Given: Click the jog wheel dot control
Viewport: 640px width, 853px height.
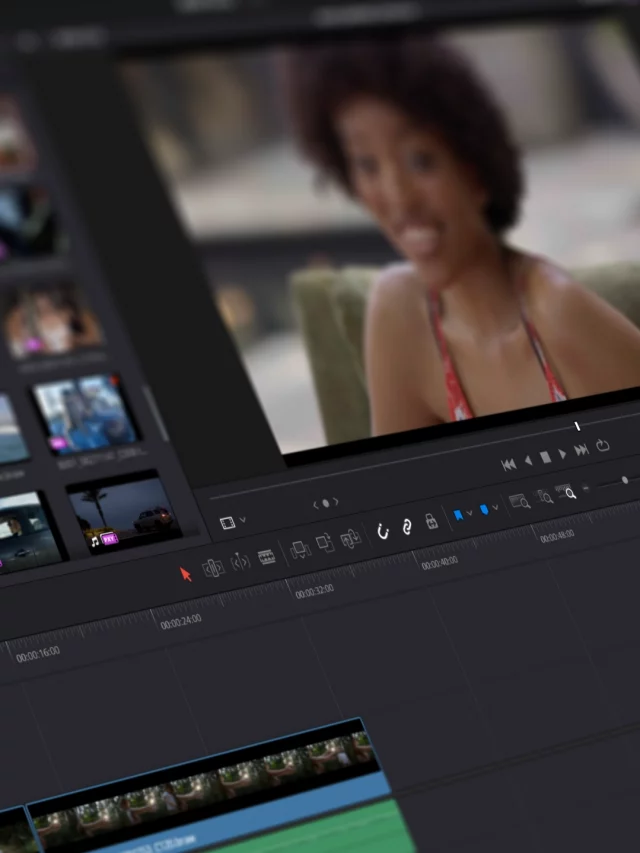Looking at the screenshot, I should click(x=325, y=503).
